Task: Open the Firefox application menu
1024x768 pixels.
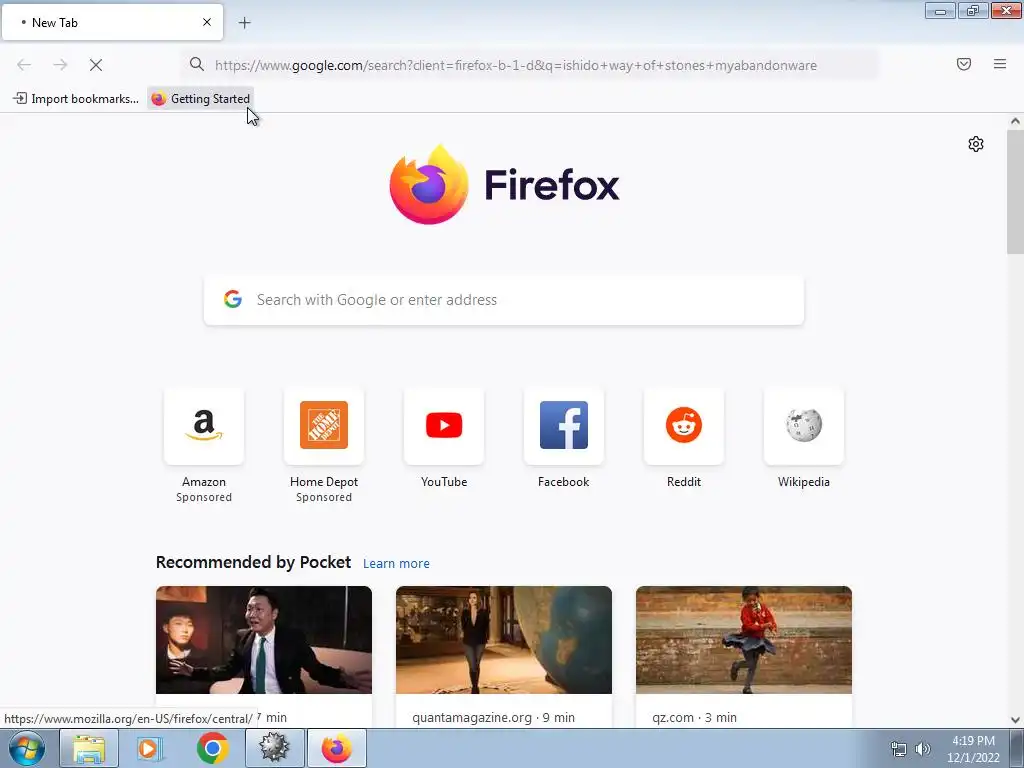Action: (x=999, y=64)
